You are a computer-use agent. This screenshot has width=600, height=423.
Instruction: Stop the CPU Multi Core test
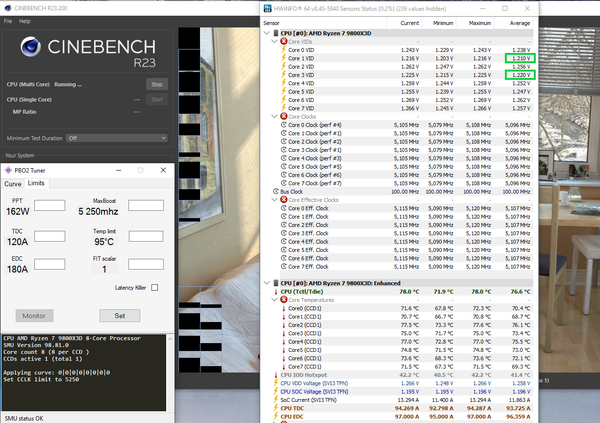[157, 84]
